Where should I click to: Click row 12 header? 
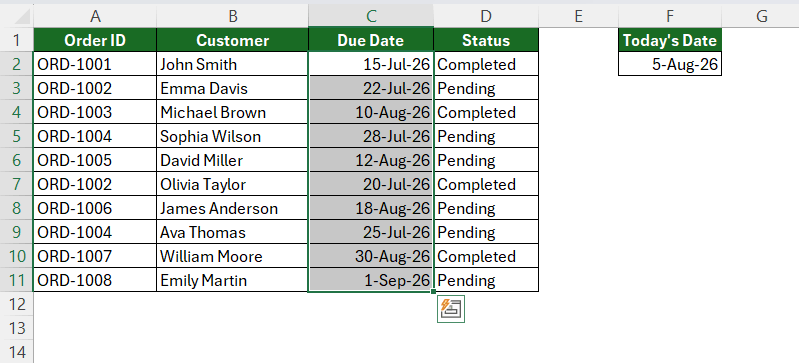[17, 304]
